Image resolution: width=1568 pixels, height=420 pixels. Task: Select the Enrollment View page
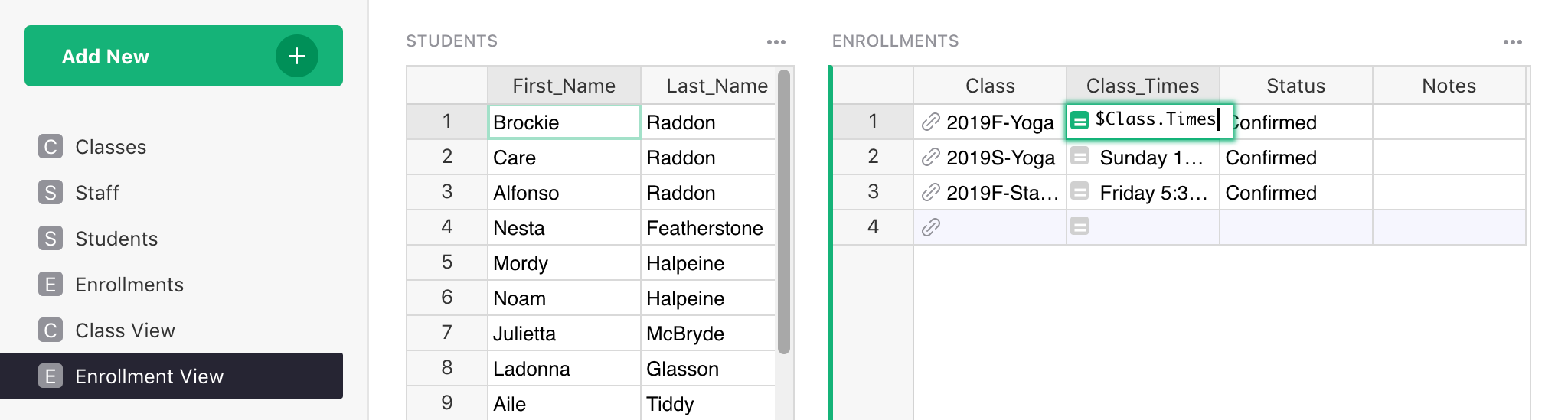click(171, 376)
